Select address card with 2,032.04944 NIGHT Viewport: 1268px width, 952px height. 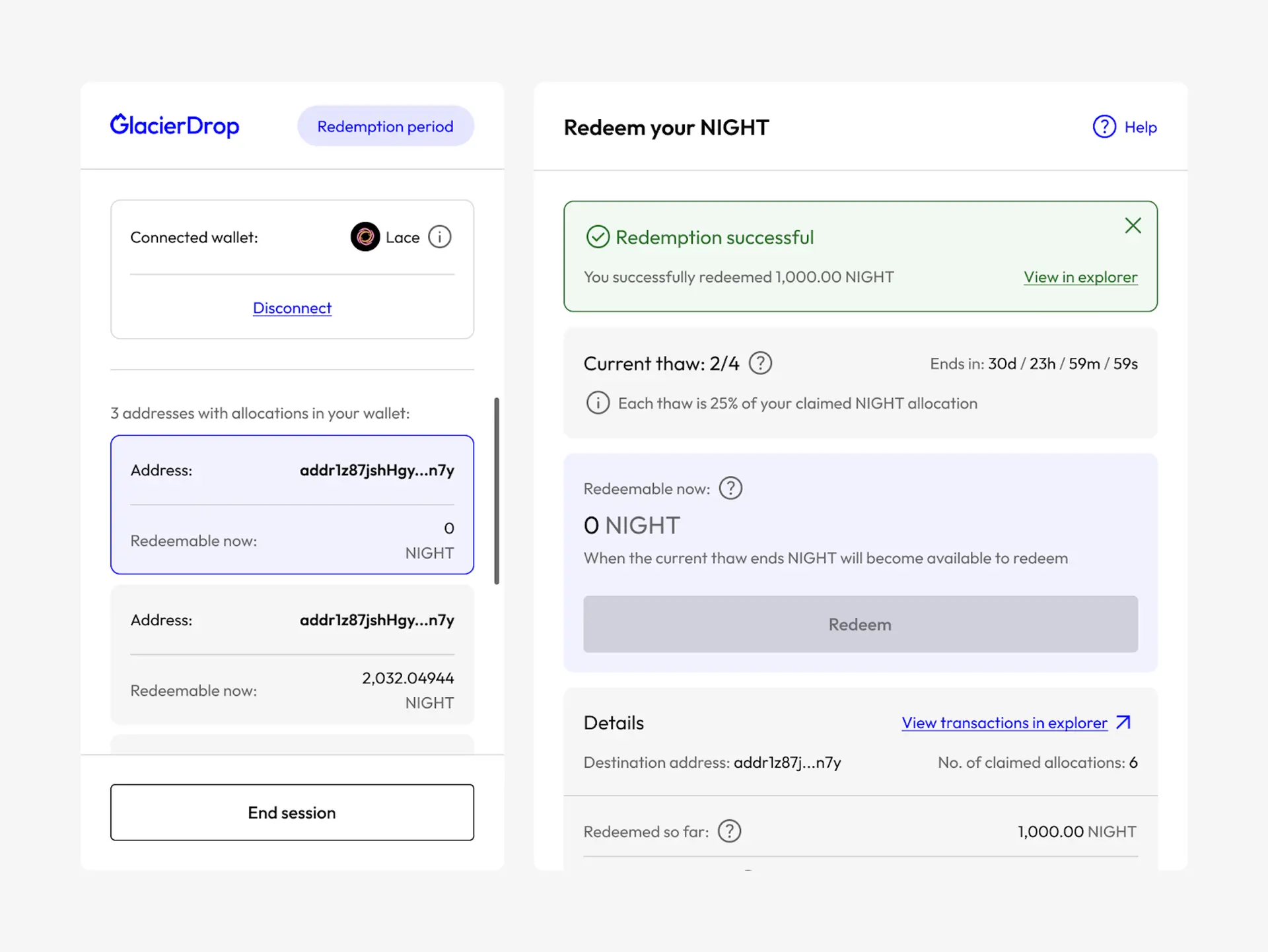(x=292, y=654)
